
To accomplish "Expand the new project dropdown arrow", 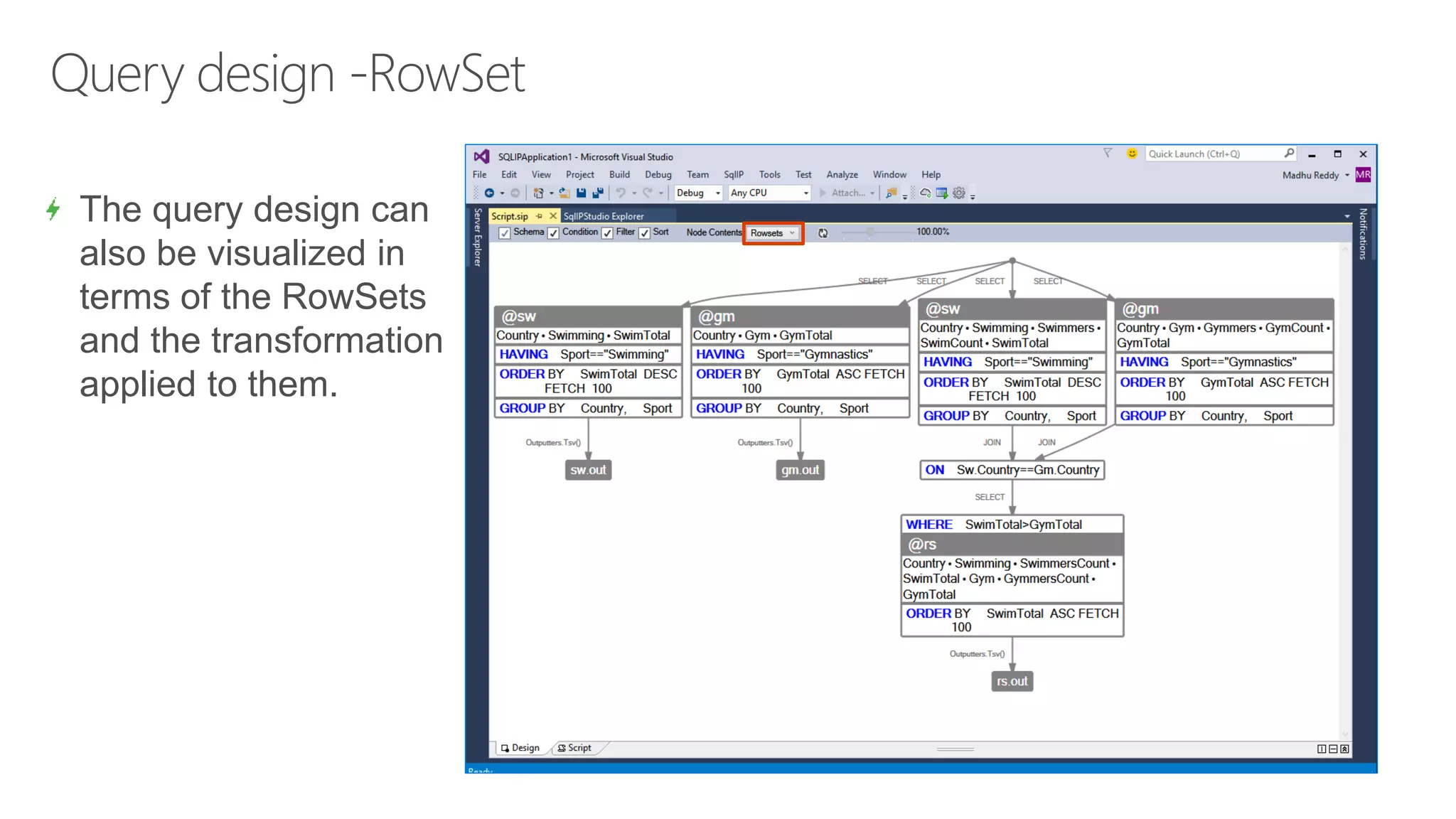I will point(551,193).
